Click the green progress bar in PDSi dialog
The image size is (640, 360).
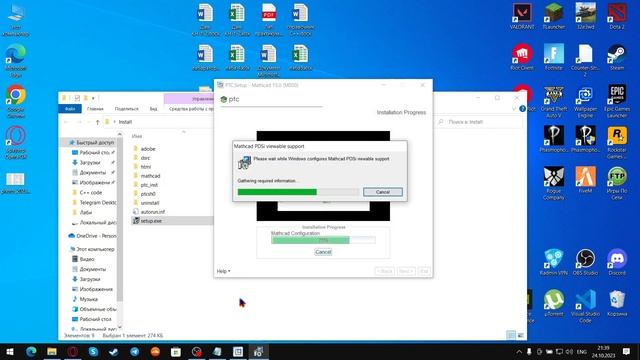click(298, 192)
